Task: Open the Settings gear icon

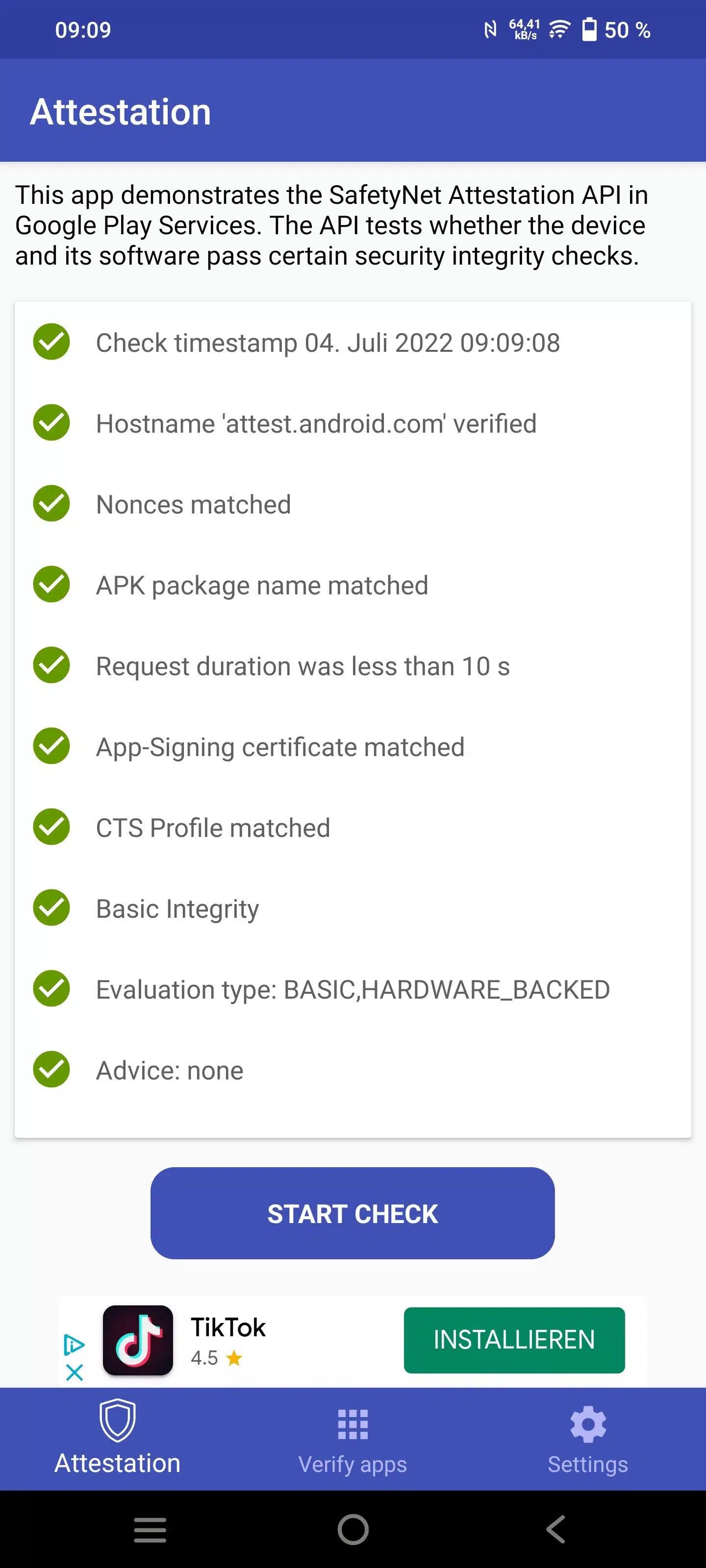Action: 588,1424
